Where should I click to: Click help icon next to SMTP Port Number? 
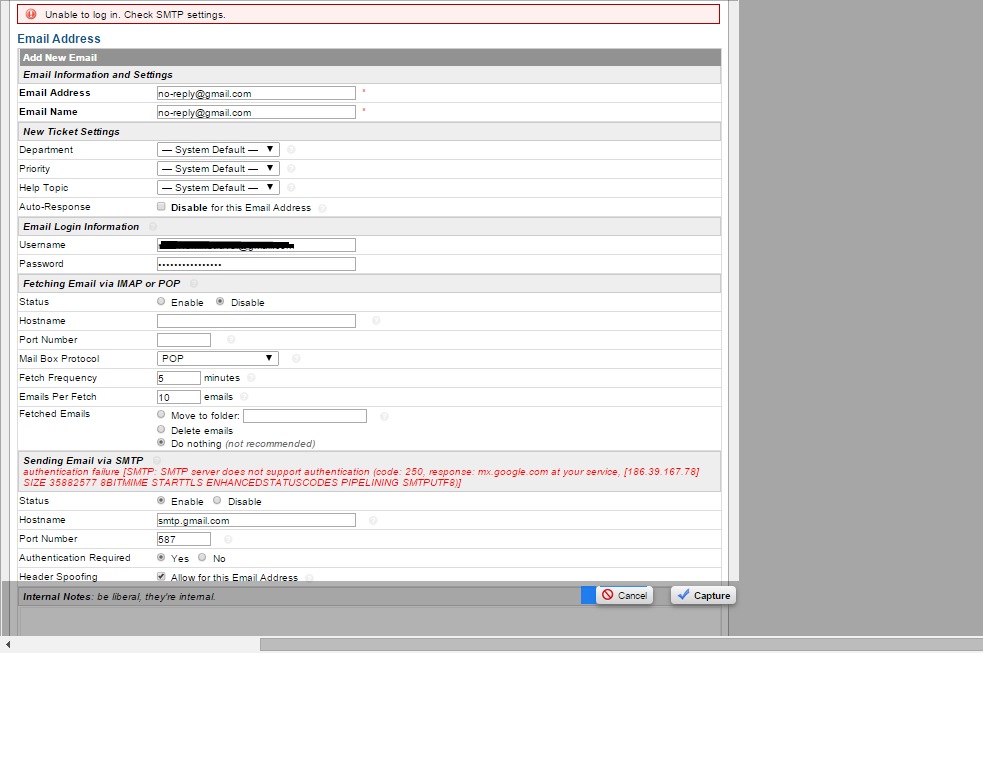[229, 540]
